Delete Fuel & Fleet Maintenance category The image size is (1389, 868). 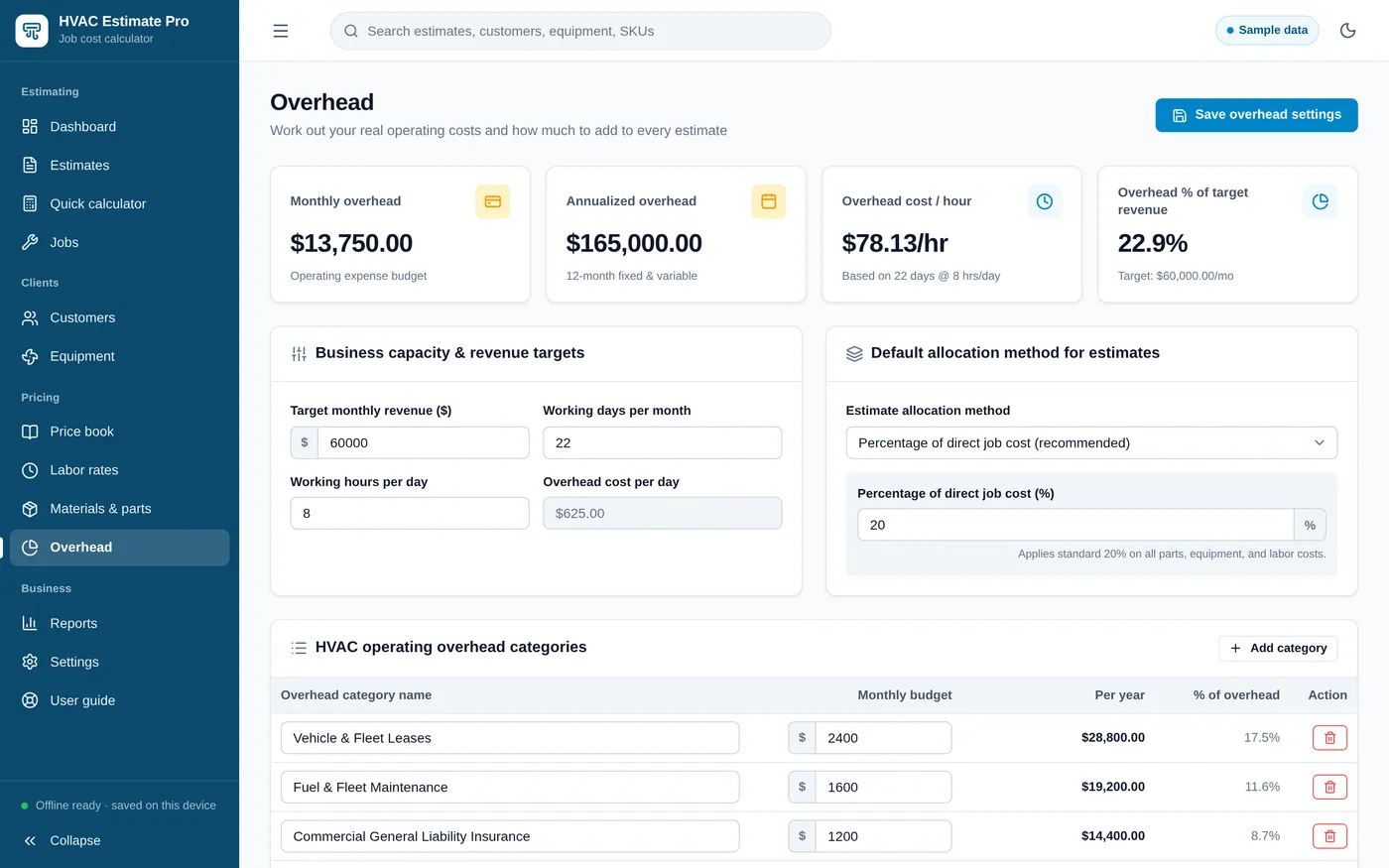coord(1329,788)
